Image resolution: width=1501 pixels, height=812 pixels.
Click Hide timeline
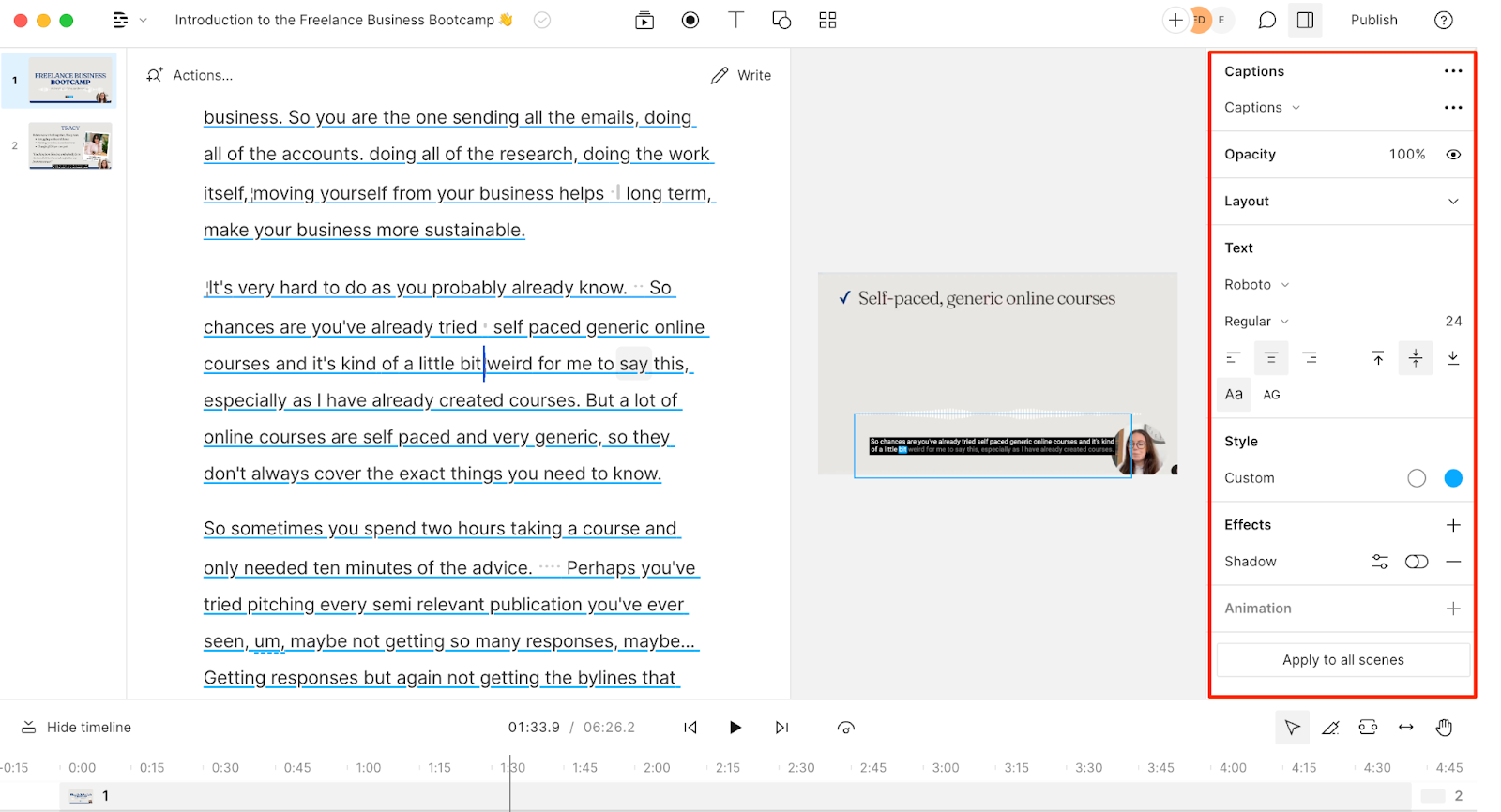click(x=76, y=728)
